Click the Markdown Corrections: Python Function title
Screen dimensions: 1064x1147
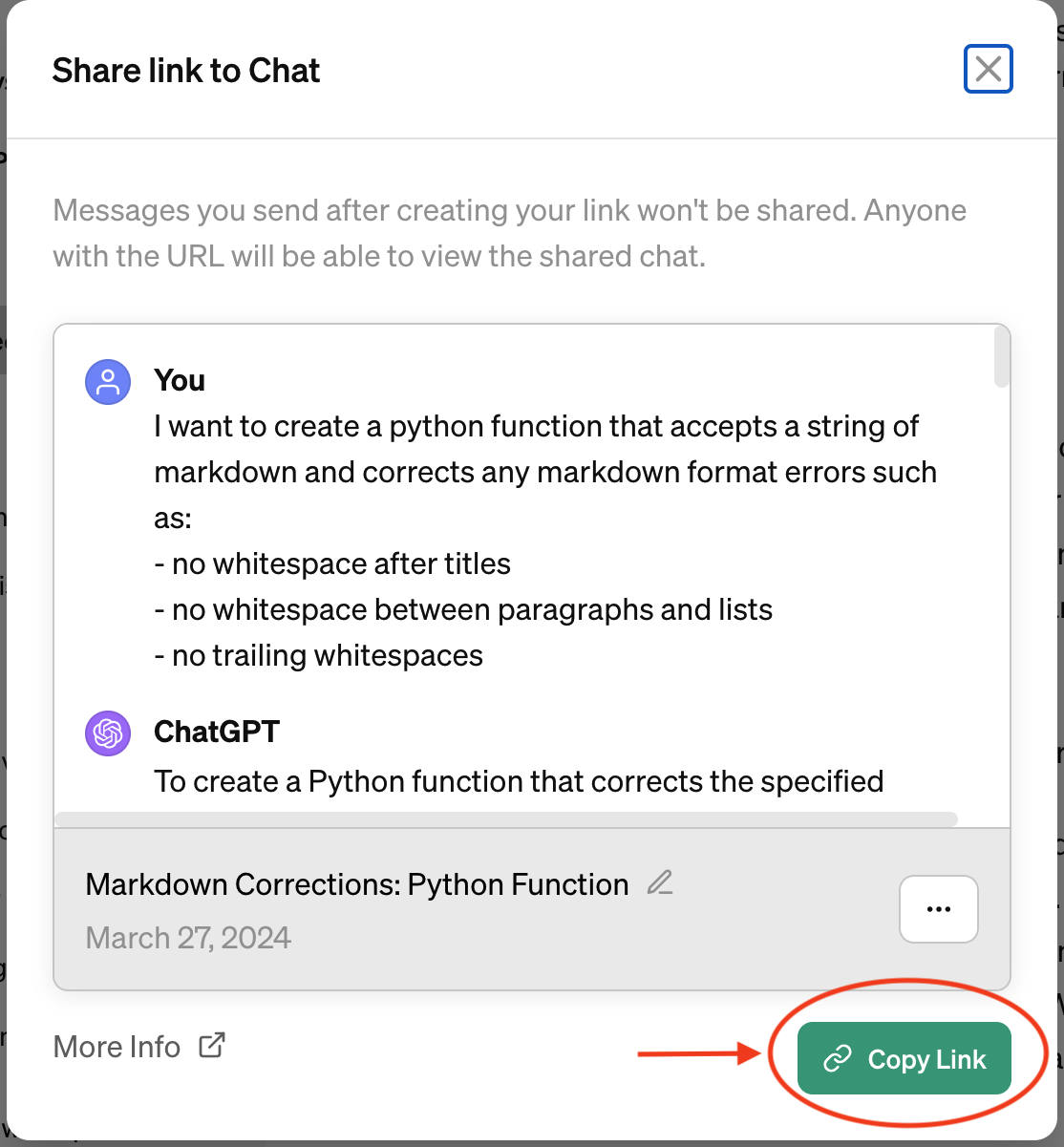(x=357, y=884)
